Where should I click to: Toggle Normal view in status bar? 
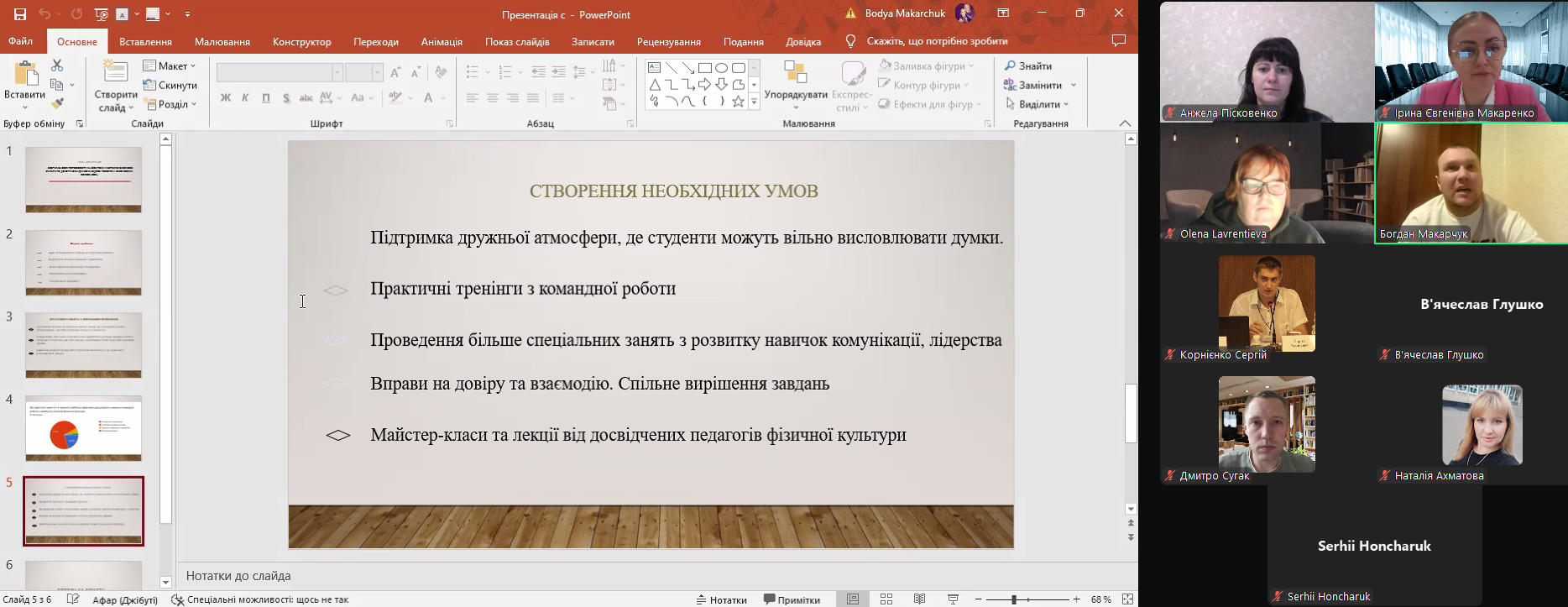pos(853,599)
